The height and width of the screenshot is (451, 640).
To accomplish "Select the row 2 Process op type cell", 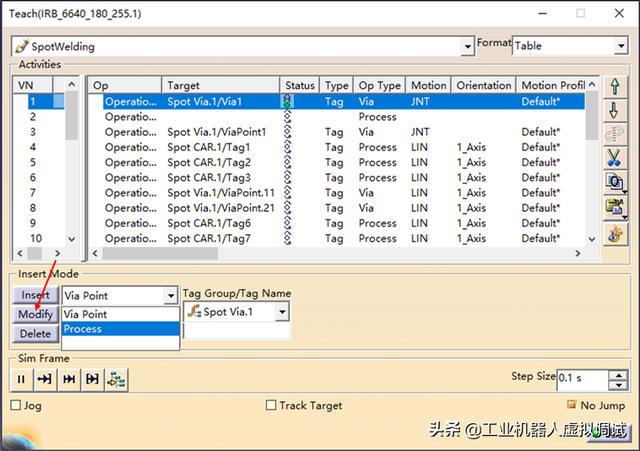I will [378, 117].
